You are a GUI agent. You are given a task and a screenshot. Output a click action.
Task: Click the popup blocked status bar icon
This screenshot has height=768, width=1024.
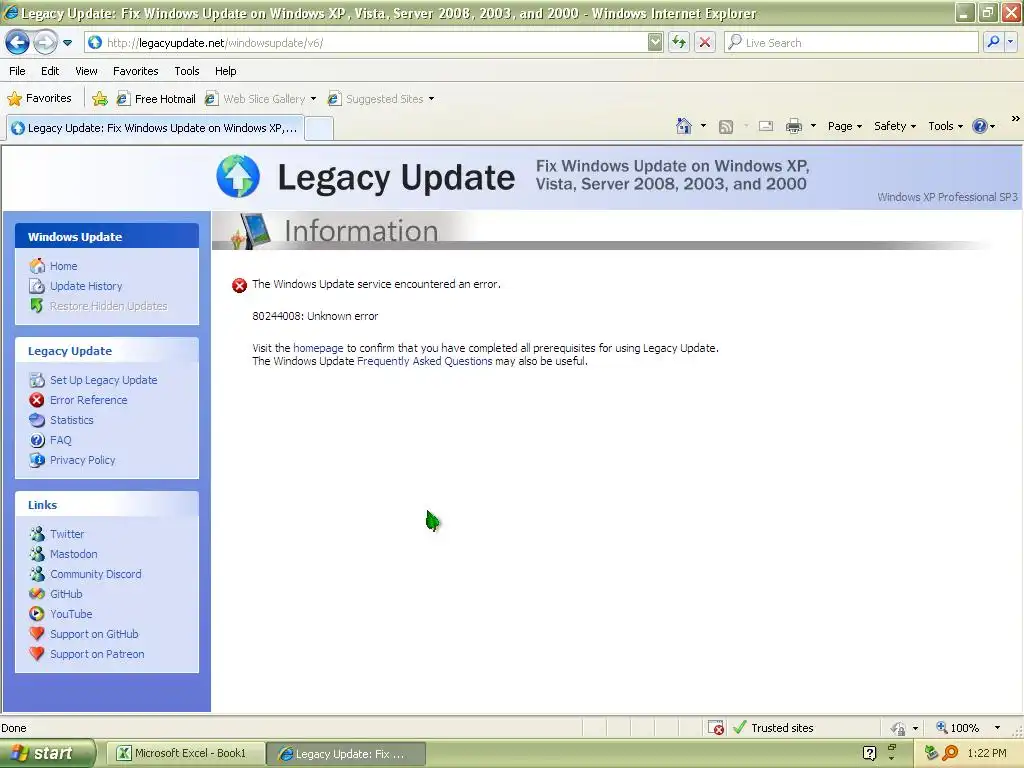[x=716, y=728]
